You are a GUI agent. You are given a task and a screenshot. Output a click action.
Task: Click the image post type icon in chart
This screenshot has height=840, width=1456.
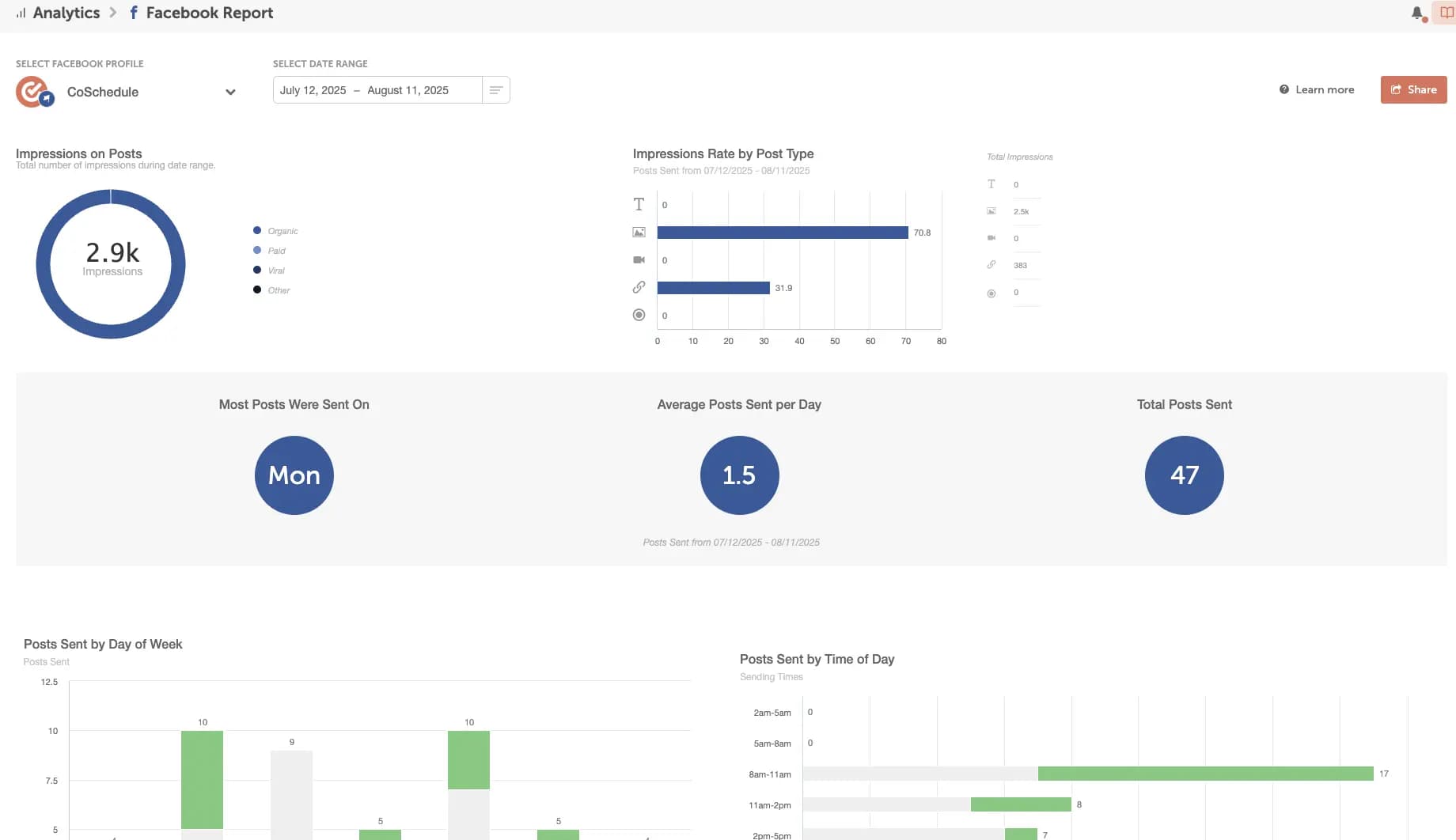pyautogui.click(x=639, y=233)
